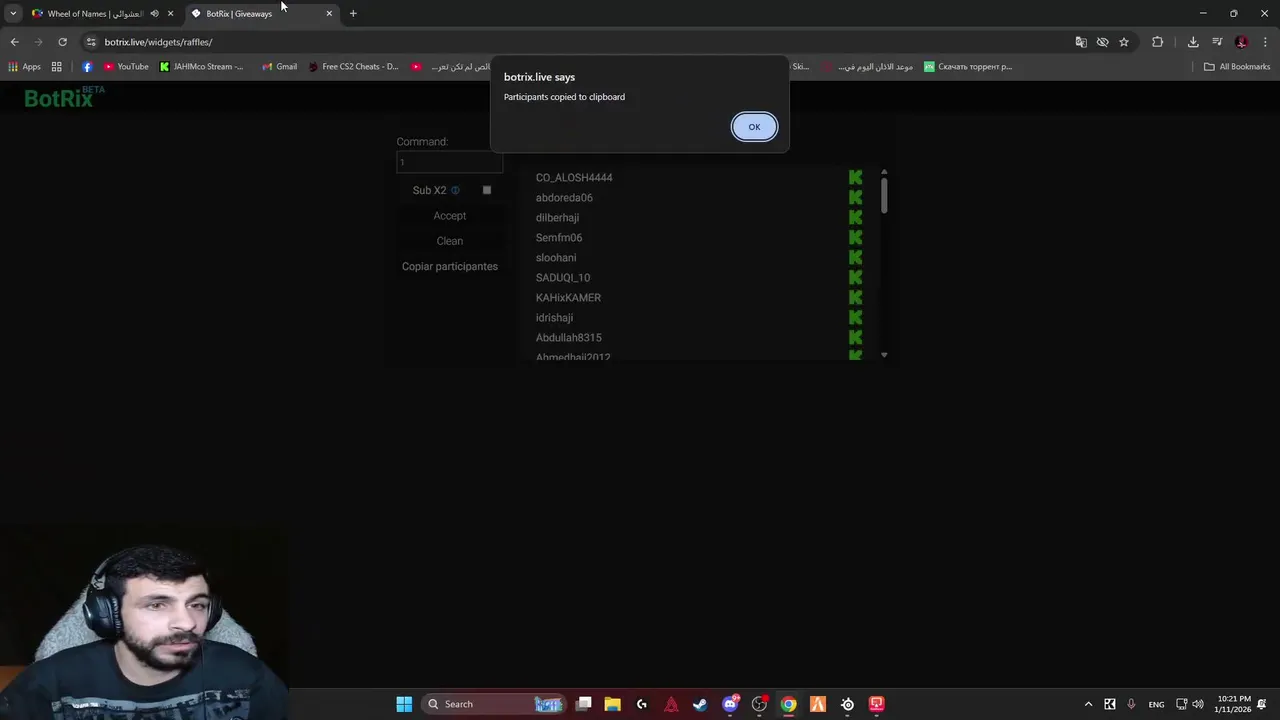1280x720 pixels.
Task: Mute audio on Wheel of Names tab
Action: coord(154,14)
